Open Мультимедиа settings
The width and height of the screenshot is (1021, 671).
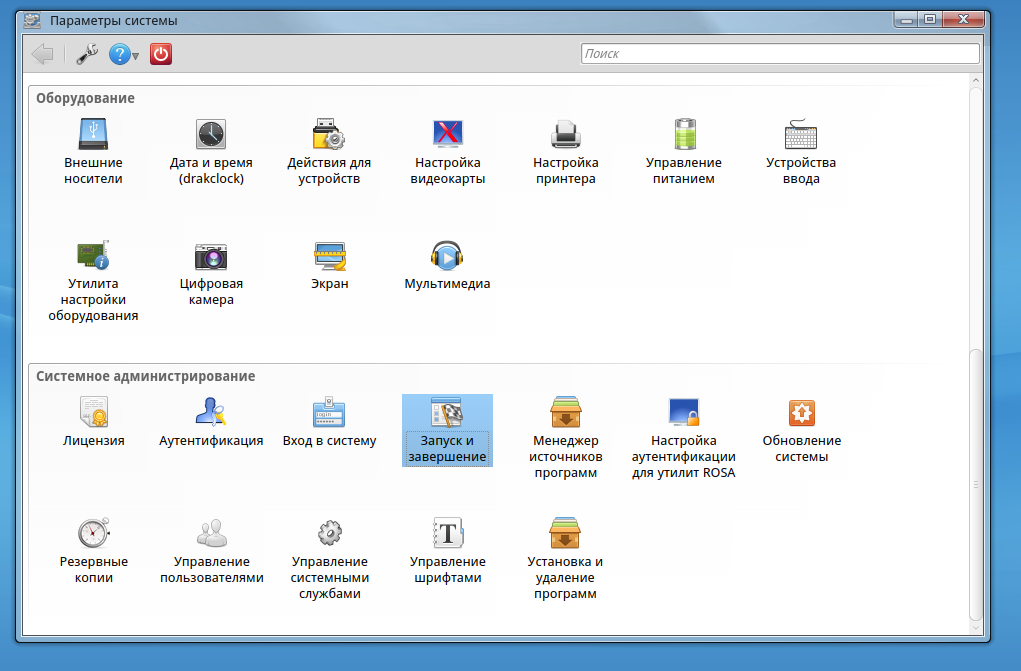[447, 268]
